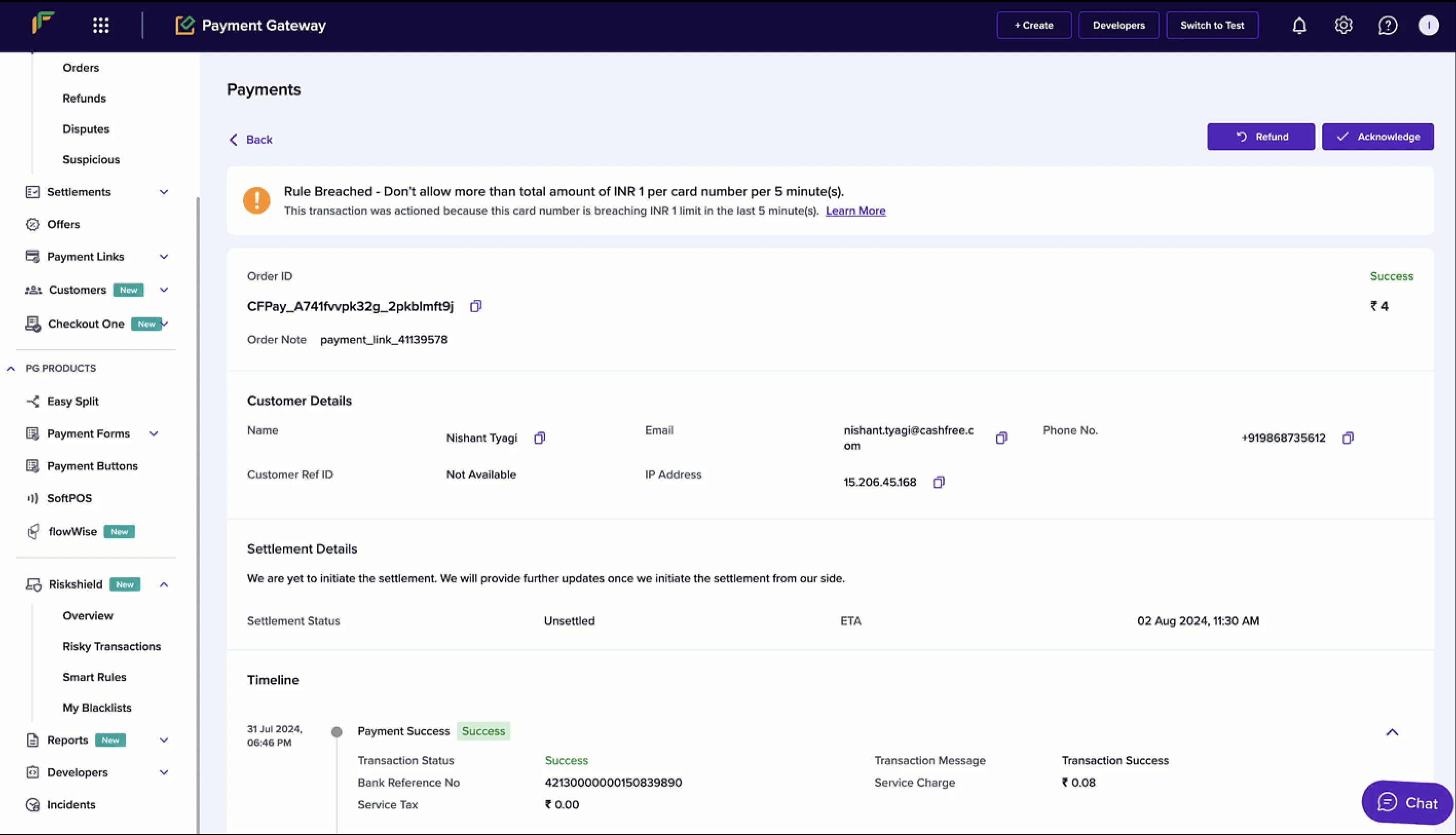
Task: Open Risky Transactions in sidebar
Action: coord(111,647)
